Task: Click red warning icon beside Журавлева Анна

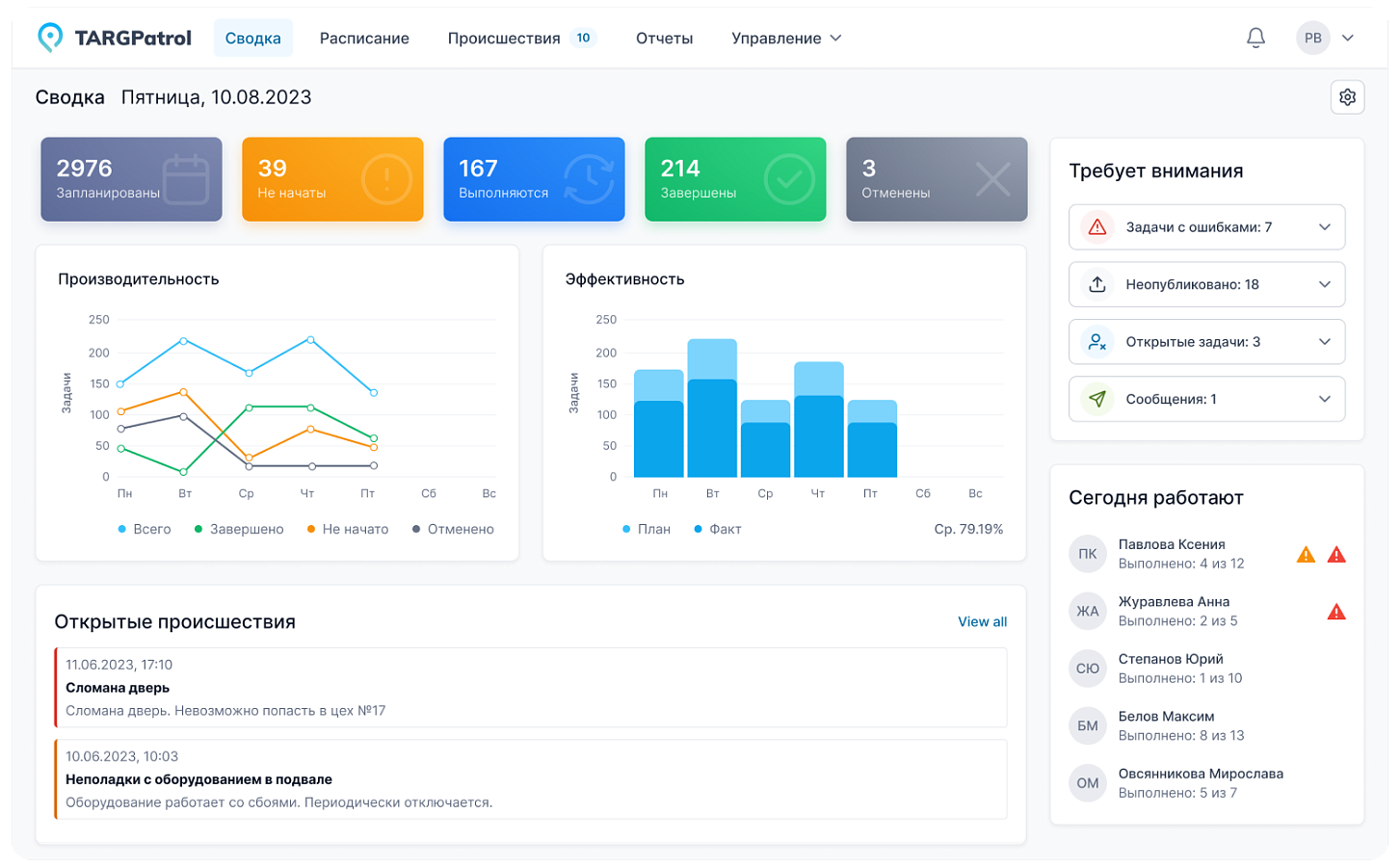Action: 1336,612
